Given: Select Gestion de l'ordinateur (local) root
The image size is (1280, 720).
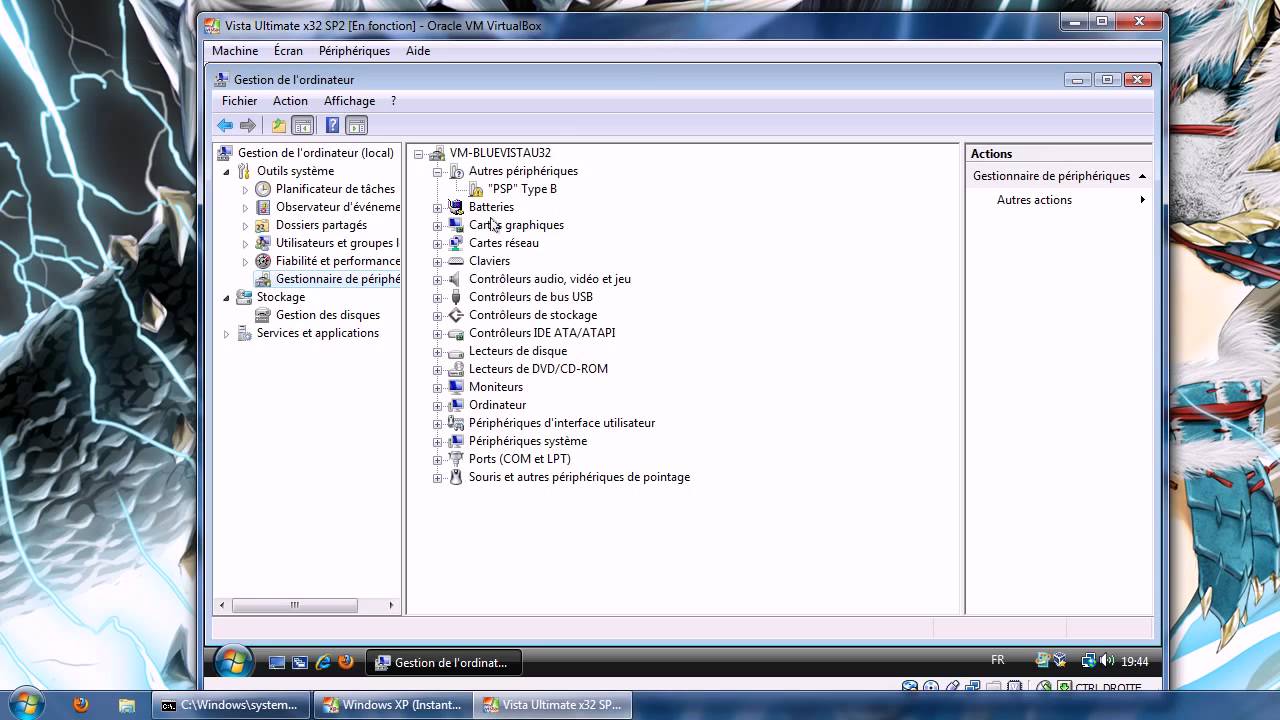Looking at the screenshot, I should click(x=316, y=153).
